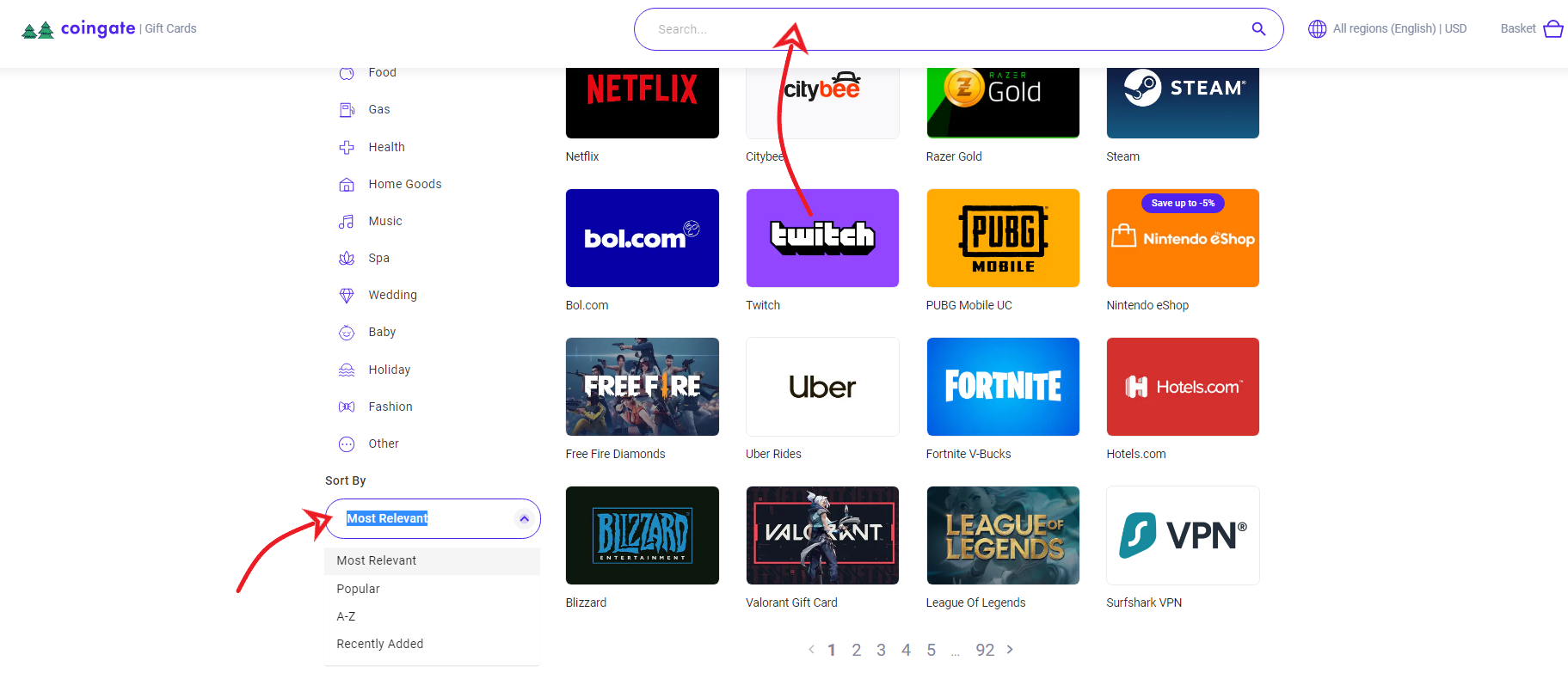1568x679 pixels.
Task: Open the Steam gift card thumbnail
Action: tap(1183, 102)
